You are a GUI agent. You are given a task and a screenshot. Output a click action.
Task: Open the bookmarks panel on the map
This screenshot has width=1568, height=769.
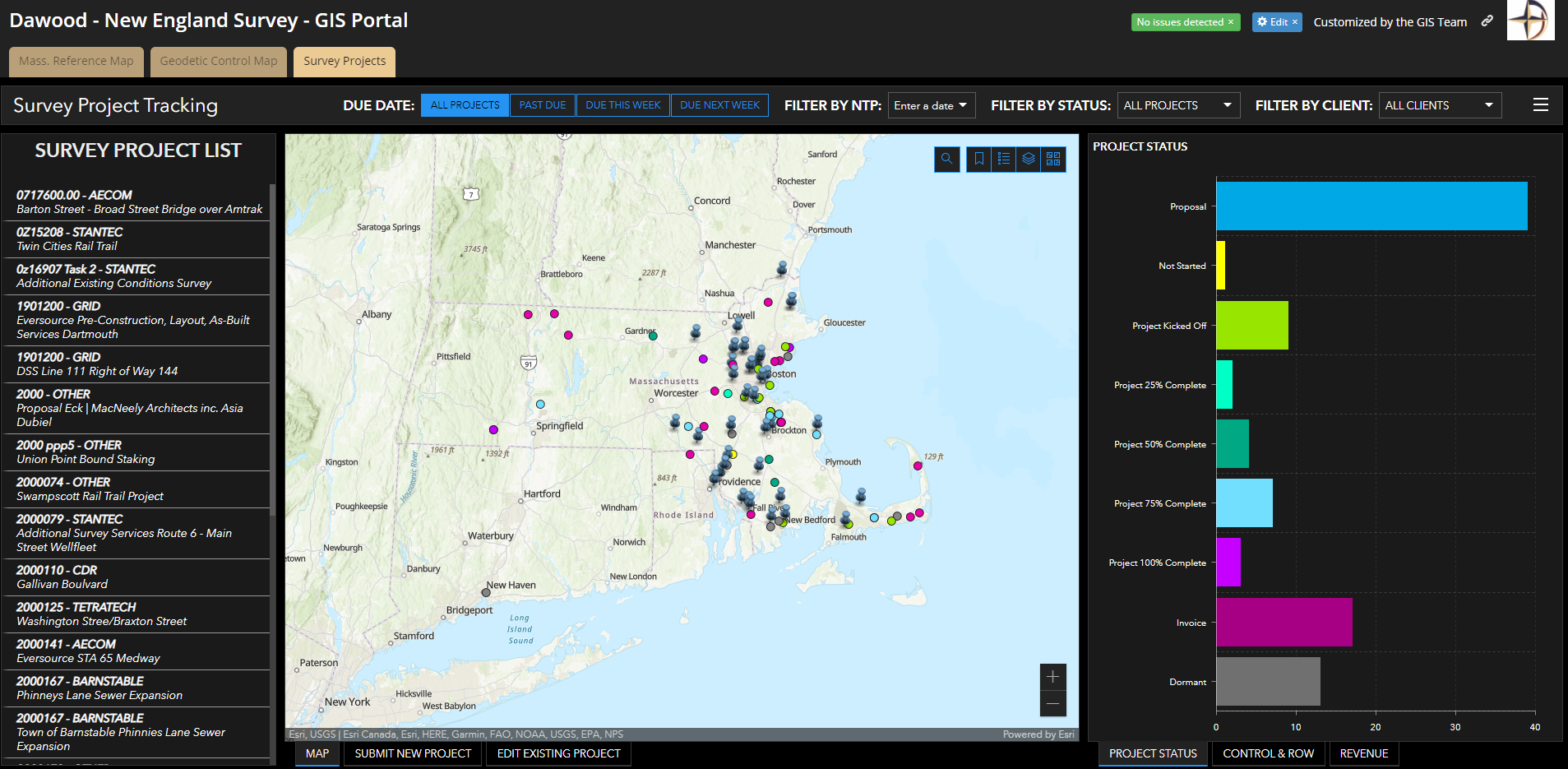(978, 159)
